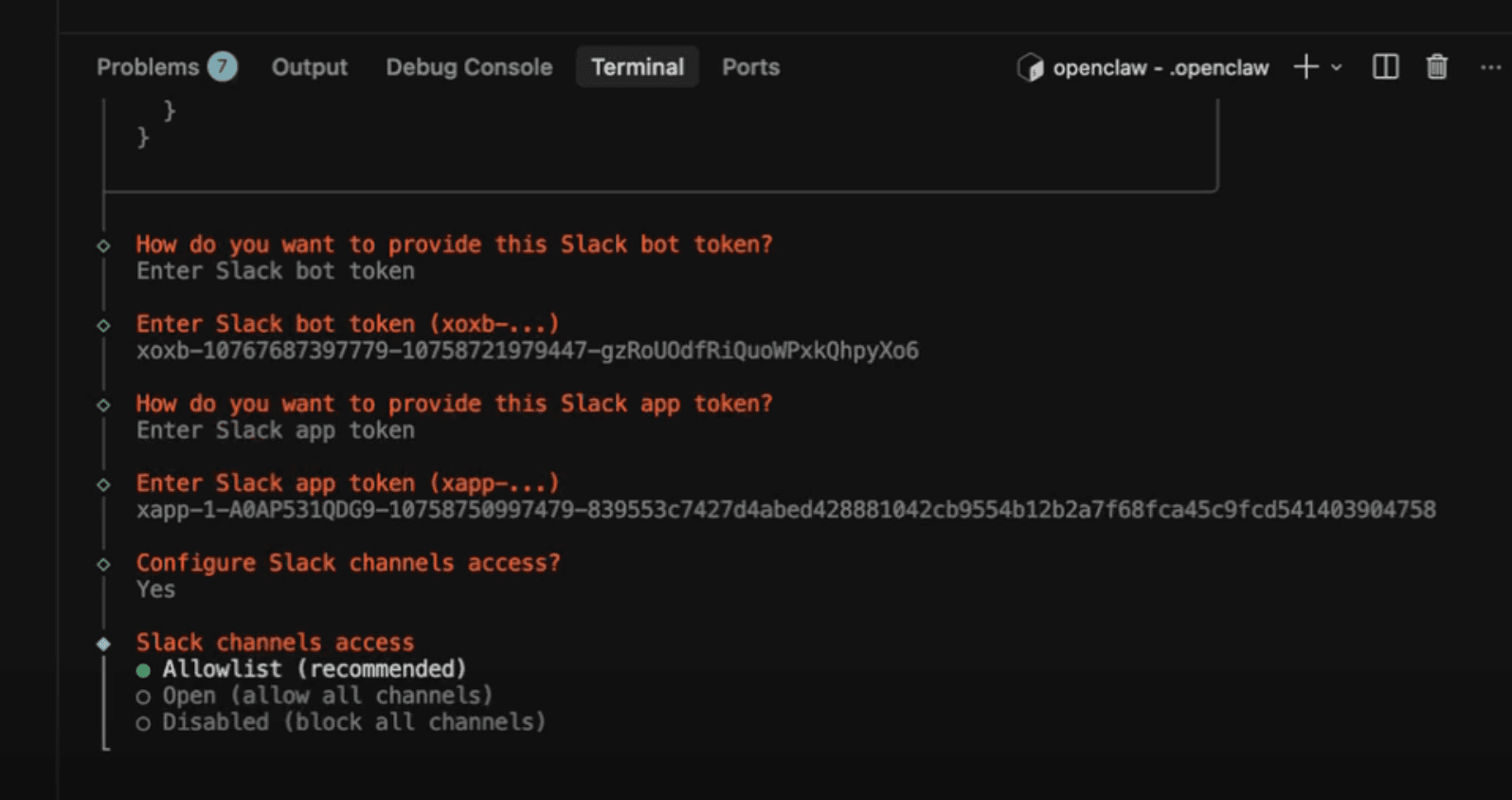1512x800 pixels.
Task: Click the 'Yes' answer text
Action: 155,590
